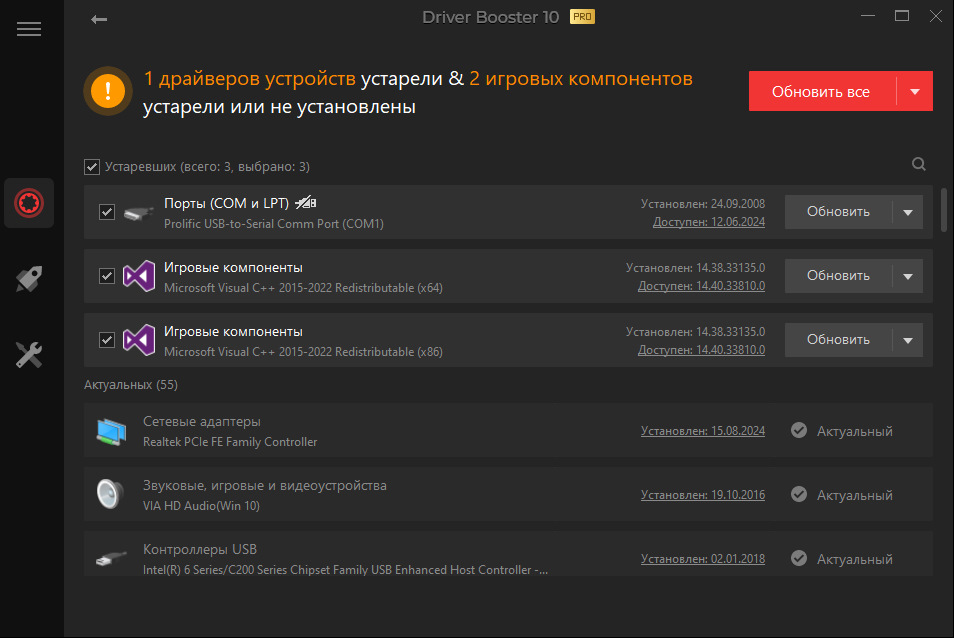Click the Установлен: 24.09.2008 text
The image size is (954, 638).
click(703, 204)
